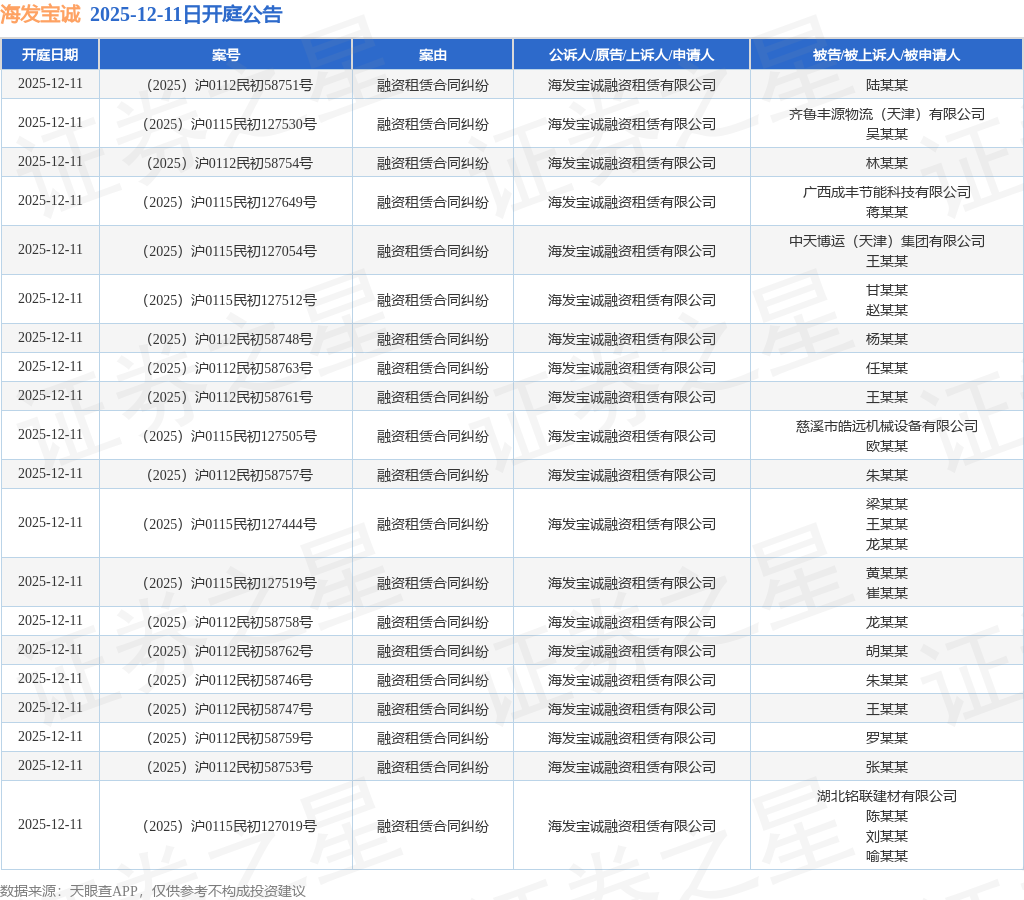Click defendant 齐鲁丰源物流（天津）有限公司
The height and width of the screenshot is (900, 1024).
tap(886, 114)
